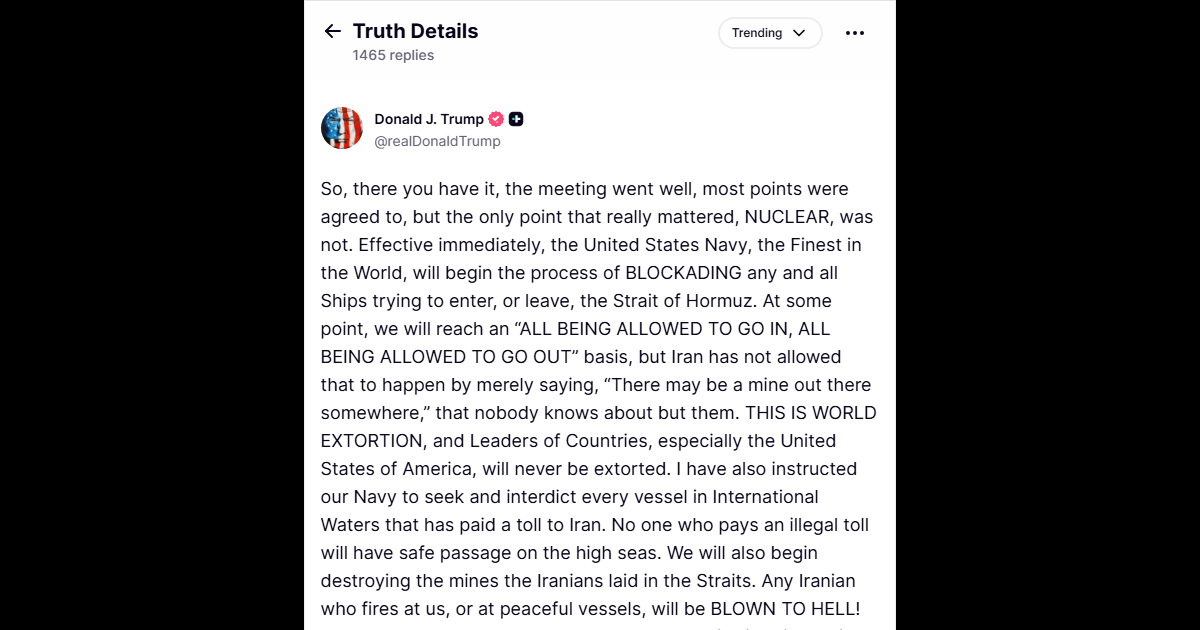Image resolution: width=1200 pixels, height=630 pixels.
Task: Expand the Trending sort dropdown
Action: point(769,33)
